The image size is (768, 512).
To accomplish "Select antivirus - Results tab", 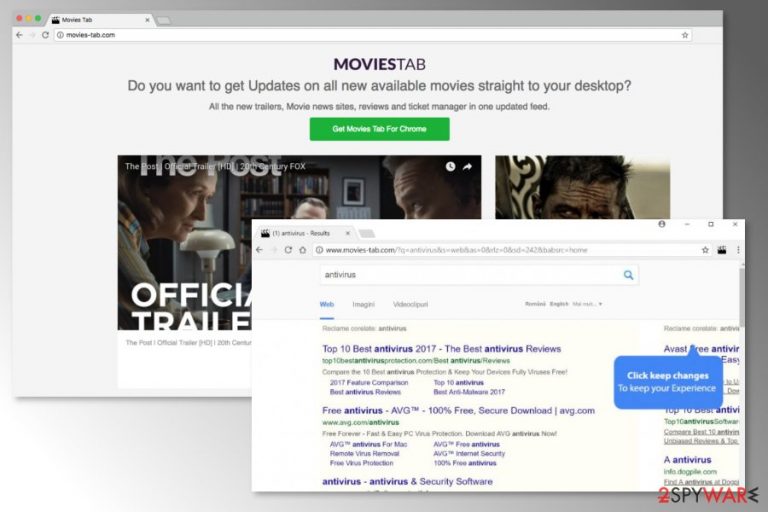I will click(x=306, y=233).
